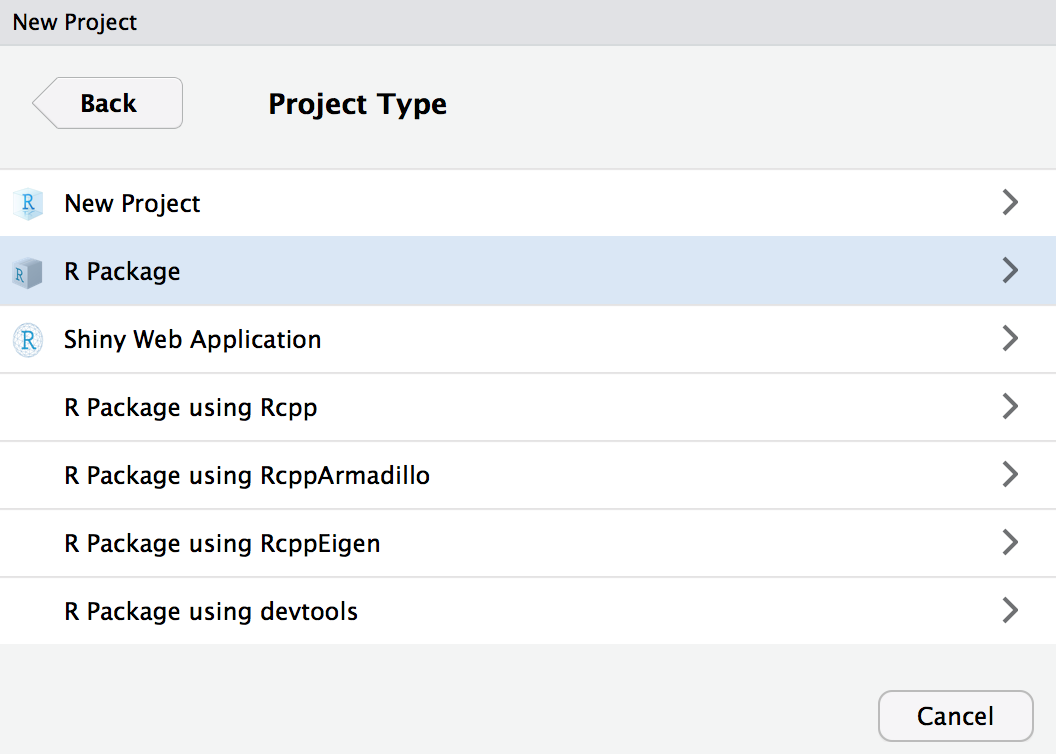Select the R Package project type
1056x754 pixels.
coord(122,272)
